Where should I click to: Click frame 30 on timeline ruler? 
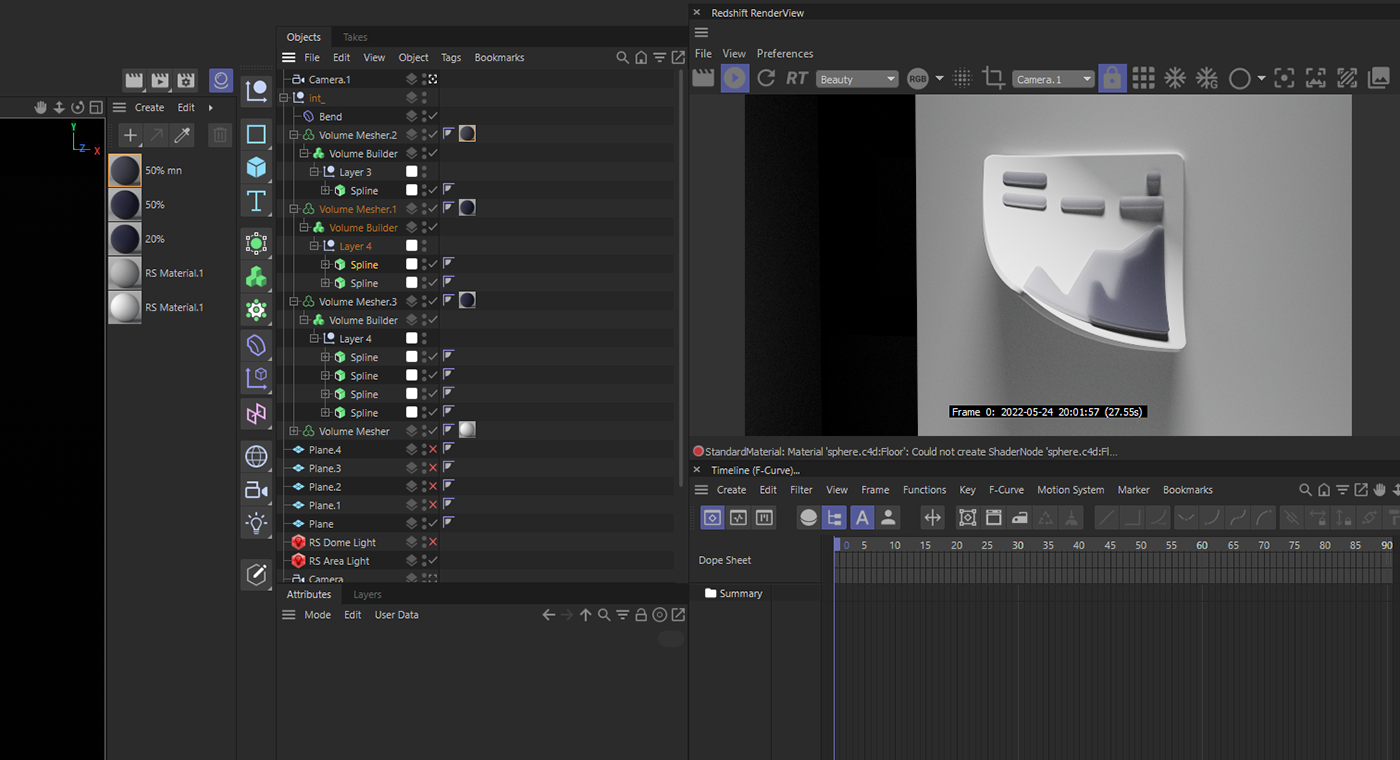tap(1017, 546)
